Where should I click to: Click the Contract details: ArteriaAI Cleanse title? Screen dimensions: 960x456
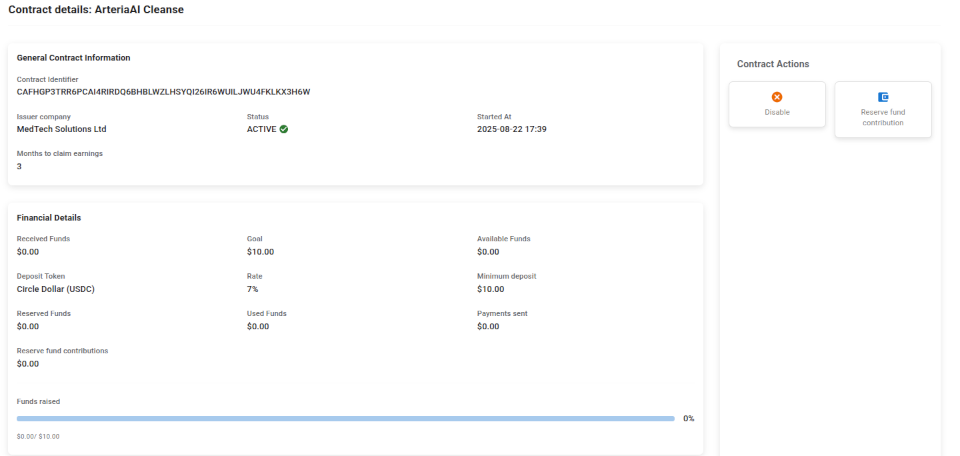pyautogui.click(x=95, y=10)
